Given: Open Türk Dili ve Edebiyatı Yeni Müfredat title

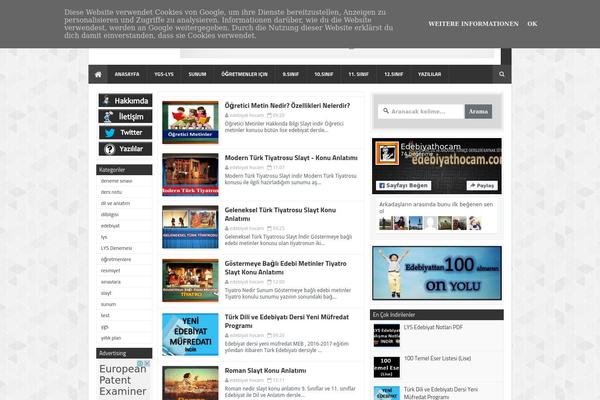Looking at the screenshot, I should (287, 321).
